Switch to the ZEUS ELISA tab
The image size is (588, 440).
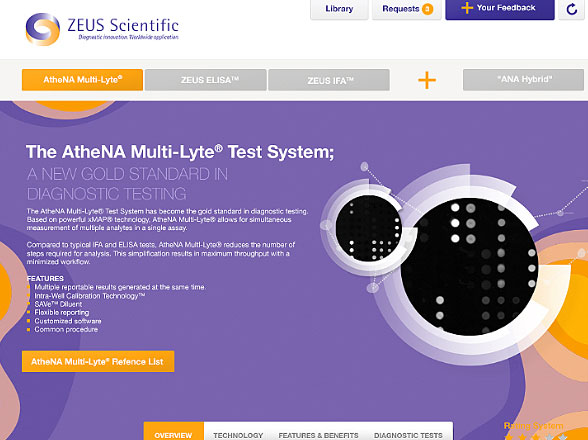(206, 80)
